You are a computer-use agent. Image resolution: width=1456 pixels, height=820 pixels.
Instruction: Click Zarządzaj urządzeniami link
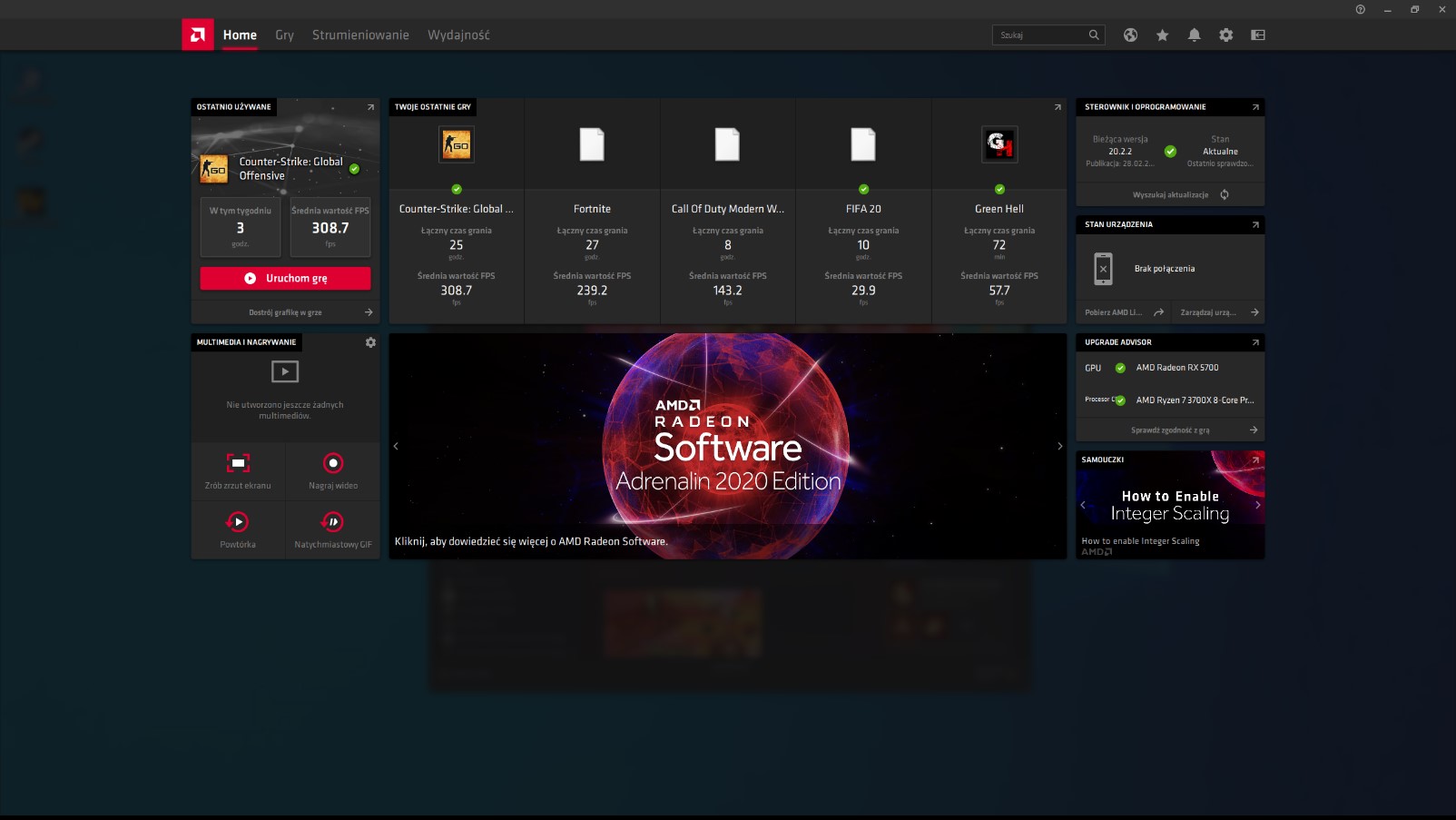[x=1208, y=312]
